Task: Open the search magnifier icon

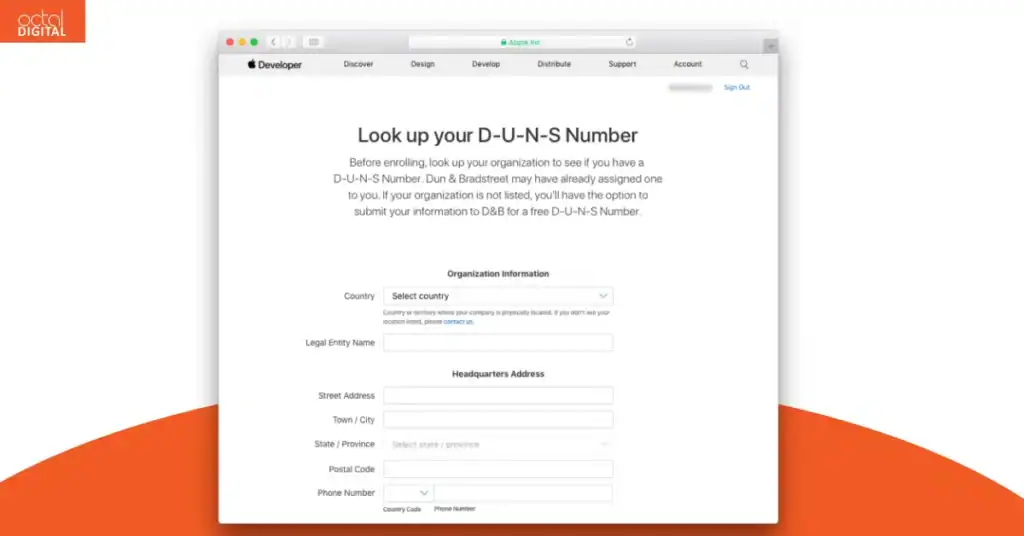Action: pyautogui.click(x=744, y=65)
